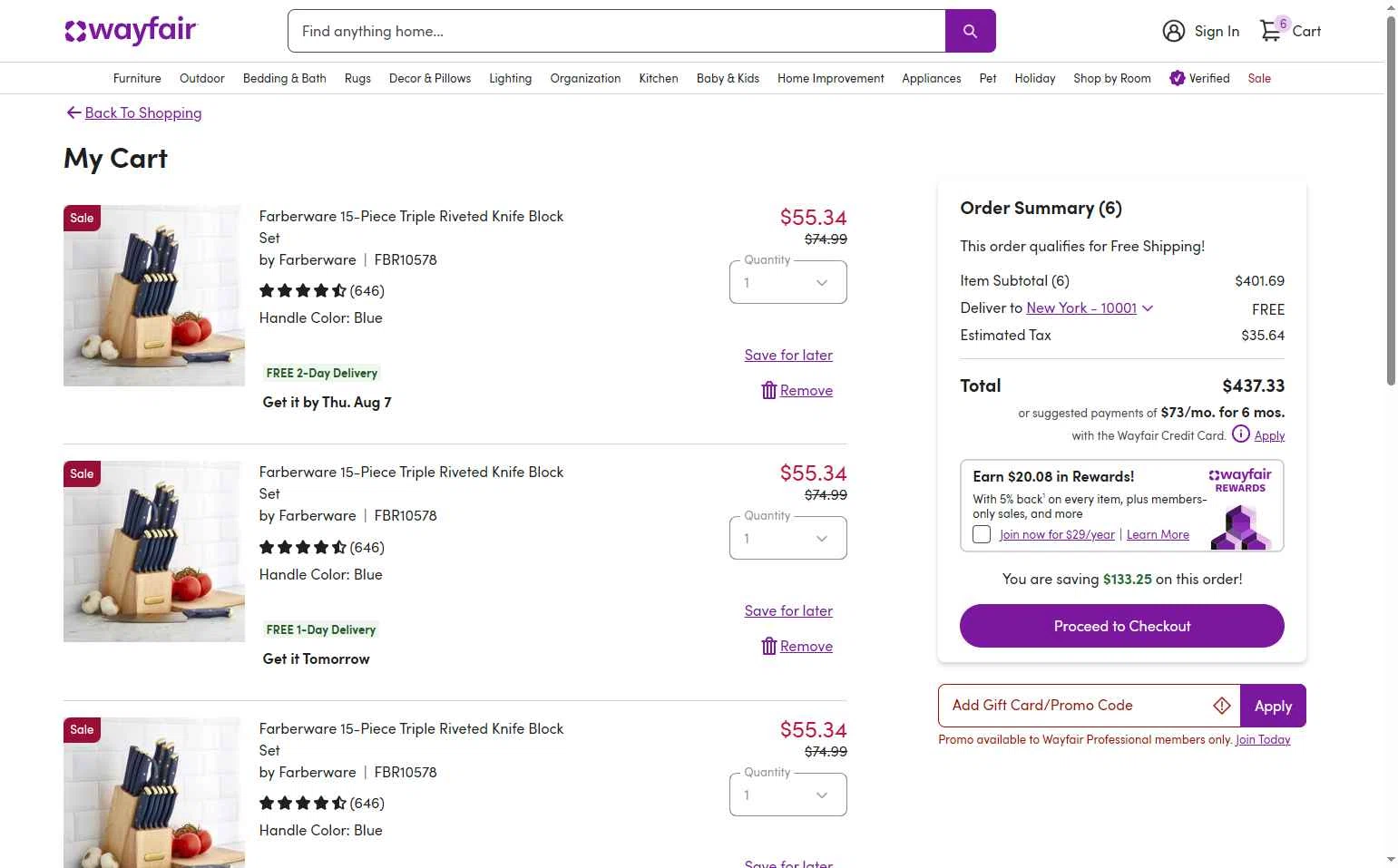Click the Back To Shopping link
Screen dimensions: 1398x868
point(143,112)
